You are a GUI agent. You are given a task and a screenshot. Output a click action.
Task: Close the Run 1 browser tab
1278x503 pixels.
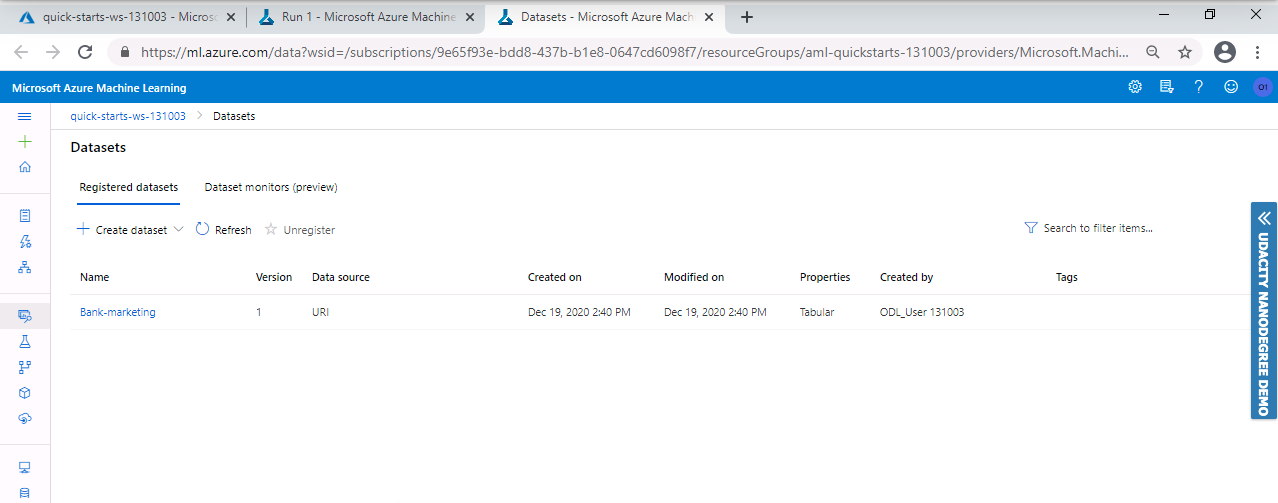[469, 17]
